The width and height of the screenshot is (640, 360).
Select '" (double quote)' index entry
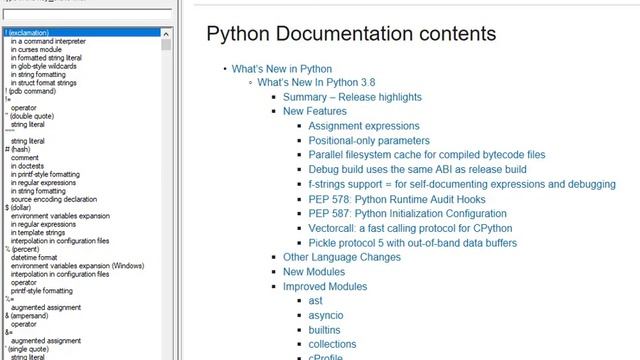[x=29, y=116]
